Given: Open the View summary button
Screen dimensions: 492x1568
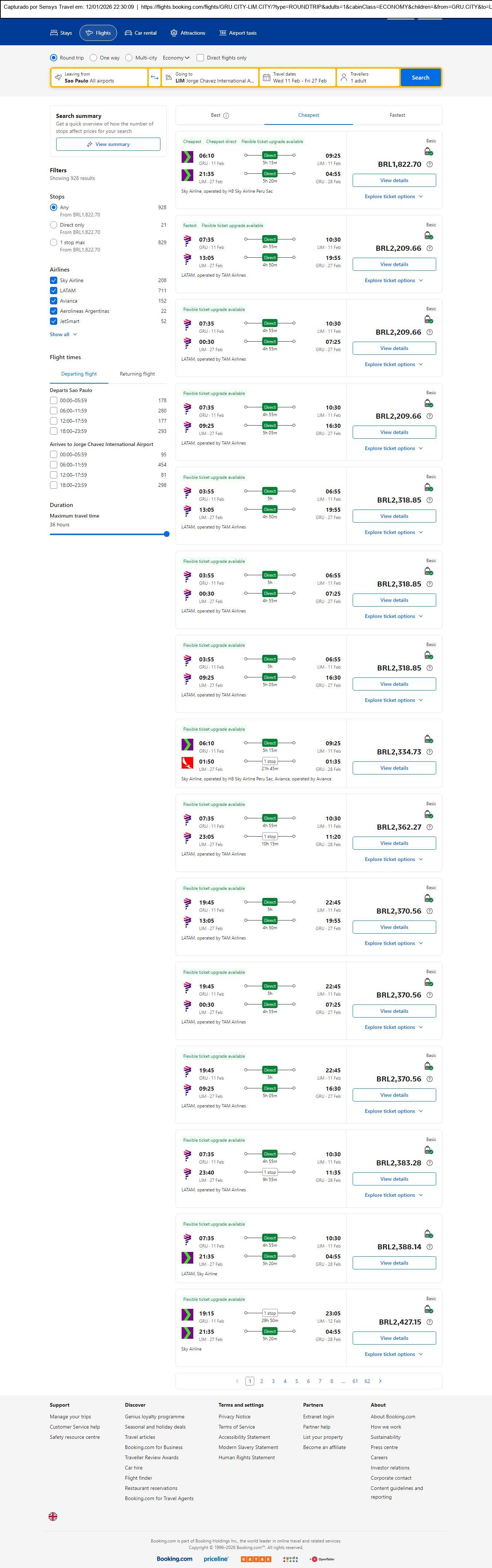Looking at the screenshot, I should (x=108, y=144).
